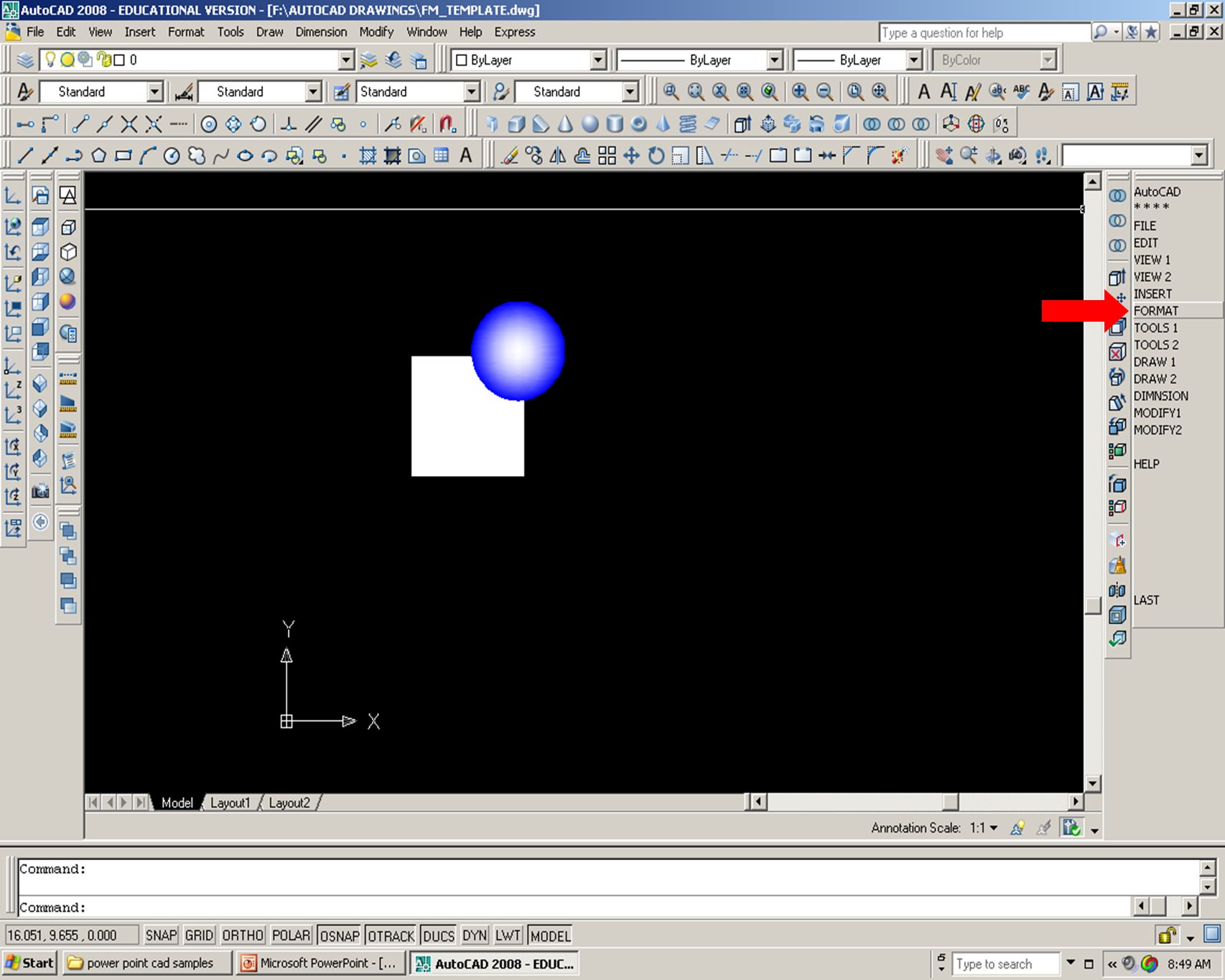This screenshot has height=980, width=1225.
Task: Toggle OSNAP in status bar
Action: [x=340, y=935]
